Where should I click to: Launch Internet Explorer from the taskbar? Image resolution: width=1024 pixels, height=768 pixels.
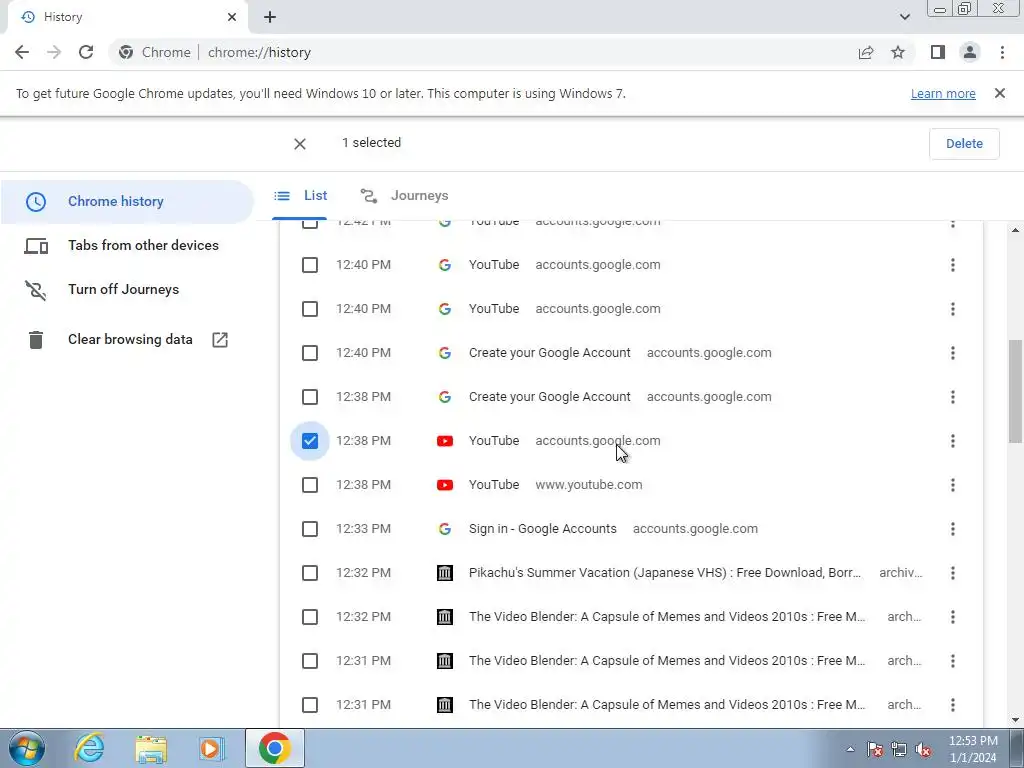(x=89, y=748)
